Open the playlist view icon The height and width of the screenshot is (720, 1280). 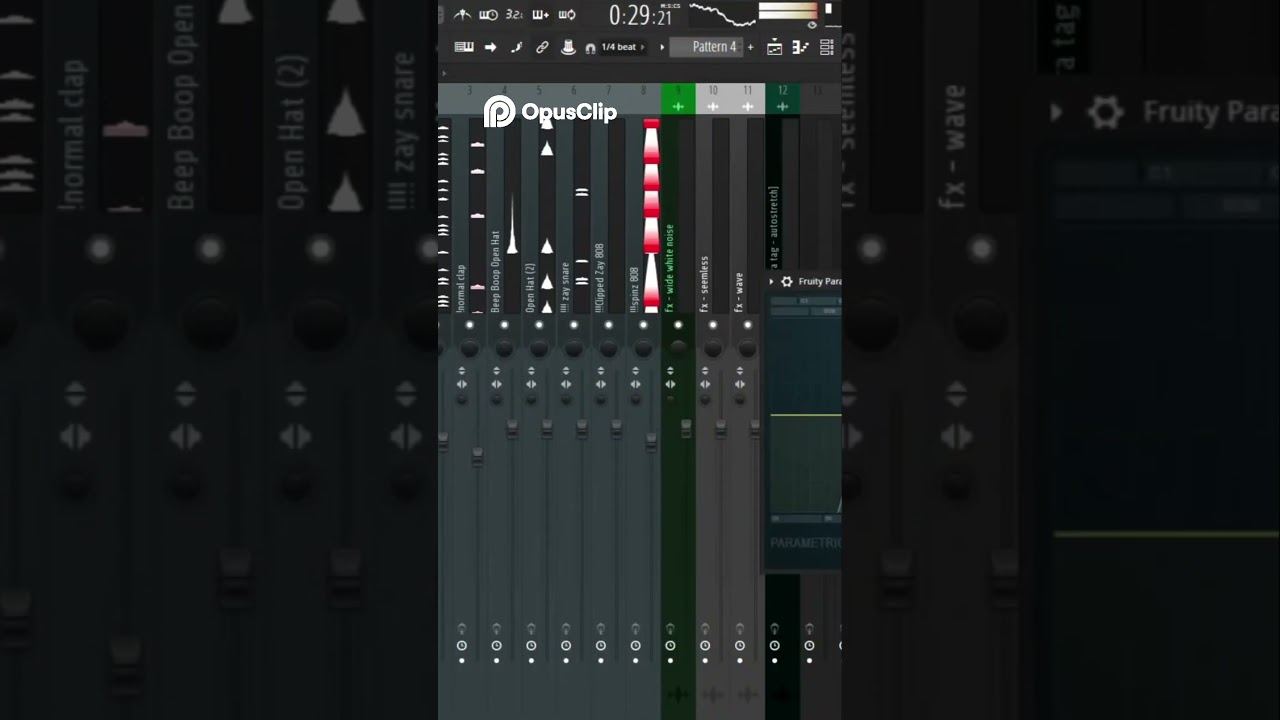(774, 47)
